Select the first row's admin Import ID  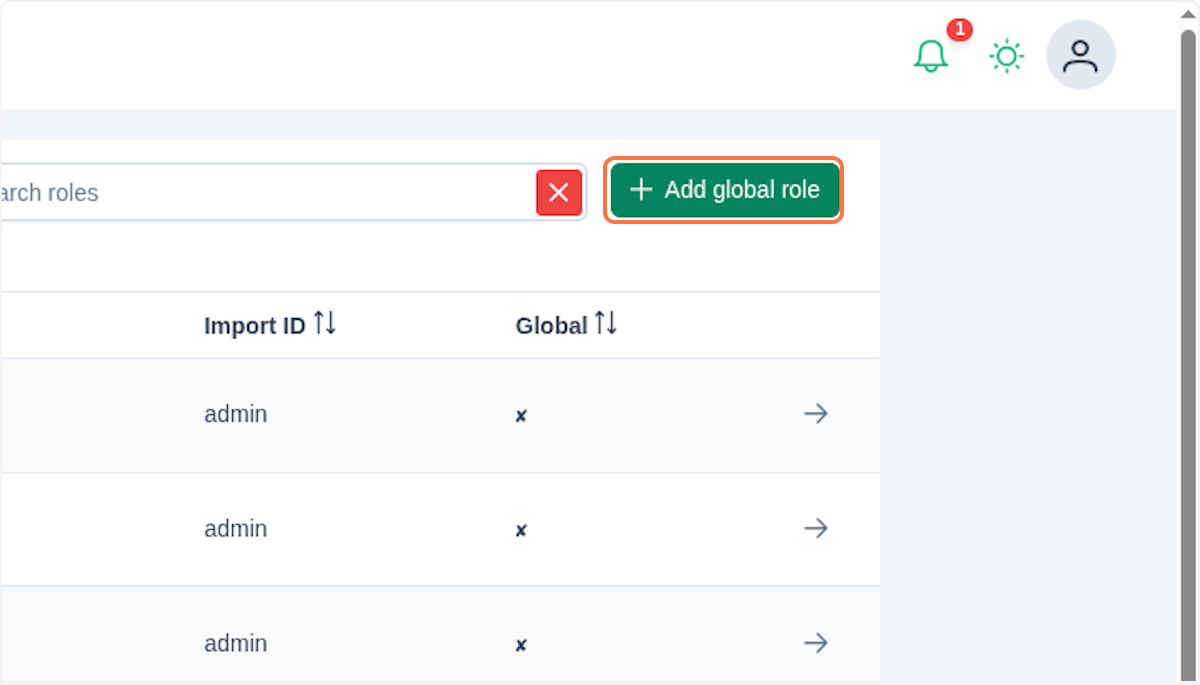(235, 414)
